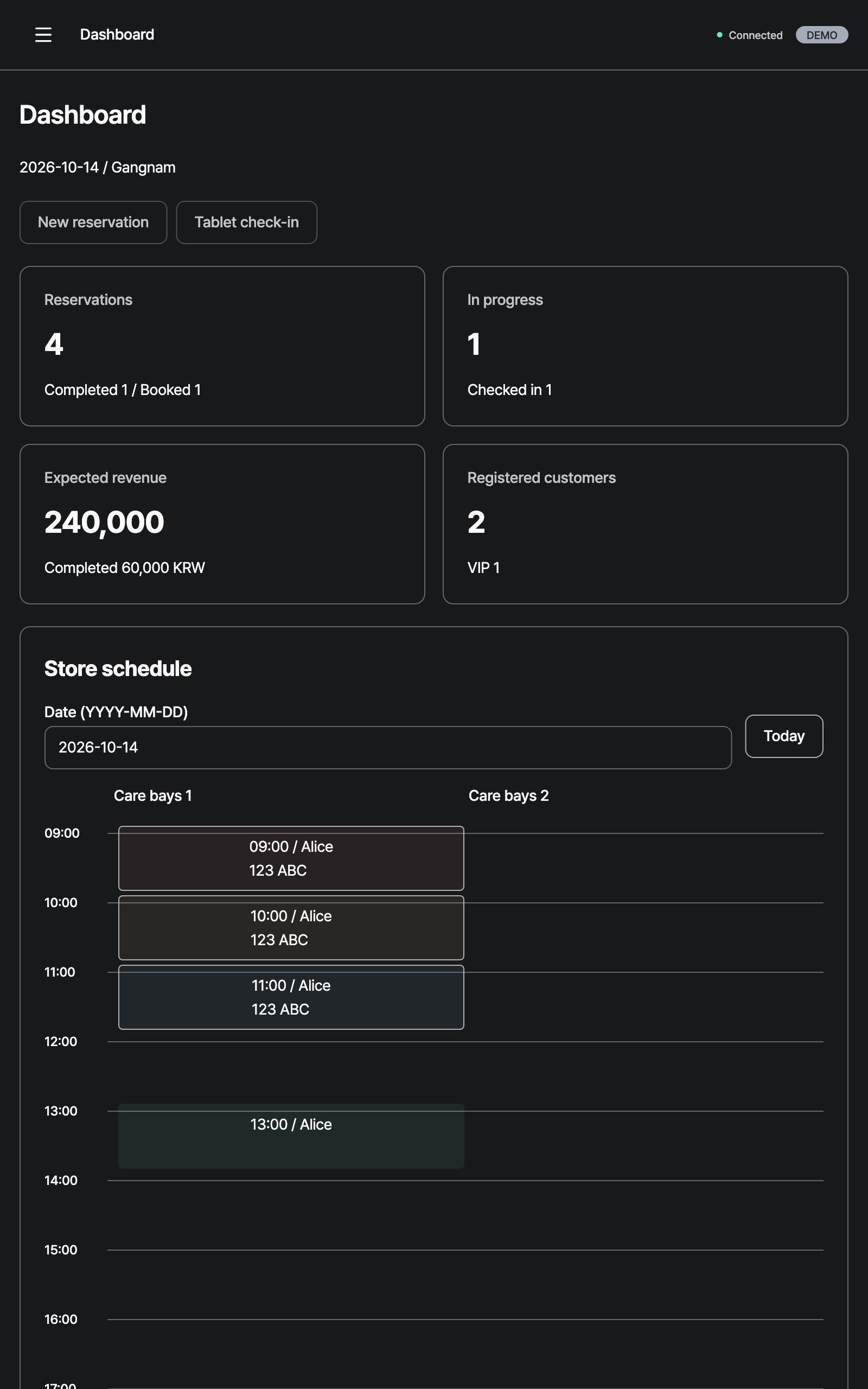868x1389 pixels.
Task: Jump schedule to Today
Action: point(783,736)
